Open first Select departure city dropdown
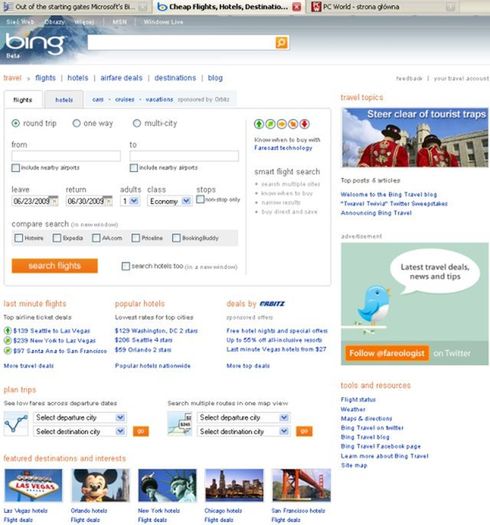The width and height of the screenshot is (490, 525). 80,418
